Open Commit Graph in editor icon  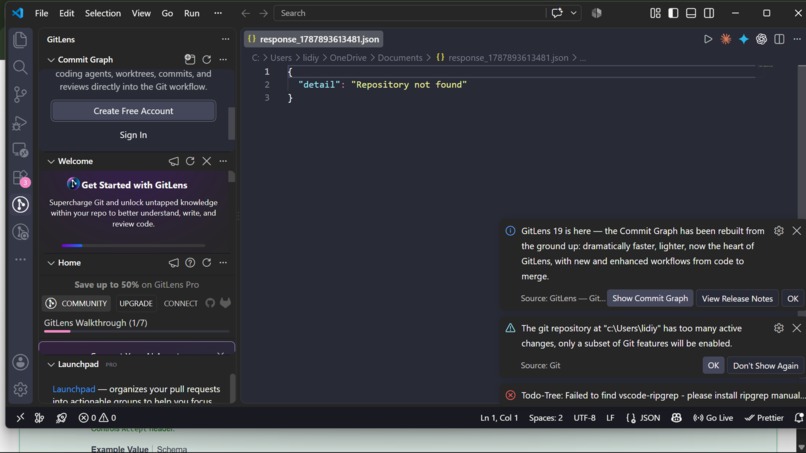[x=190, y=60]
